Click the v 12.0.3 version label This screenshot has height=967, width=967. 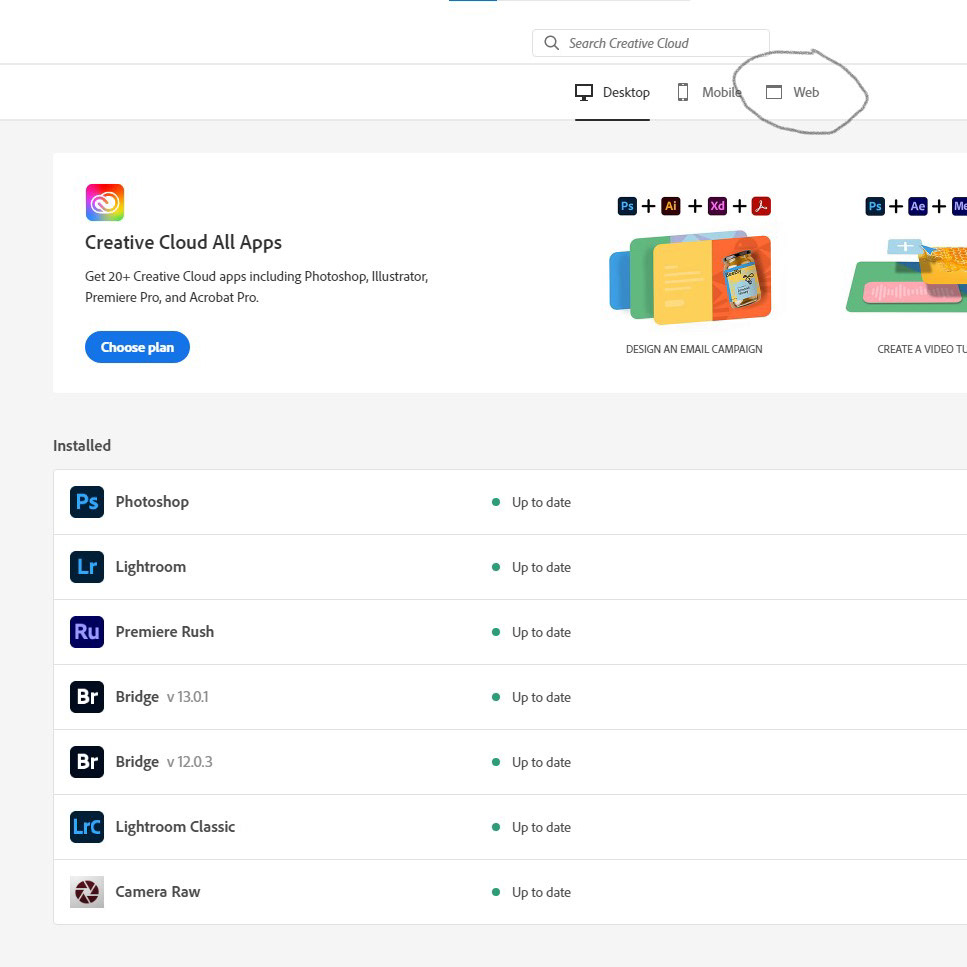point(189,762)
